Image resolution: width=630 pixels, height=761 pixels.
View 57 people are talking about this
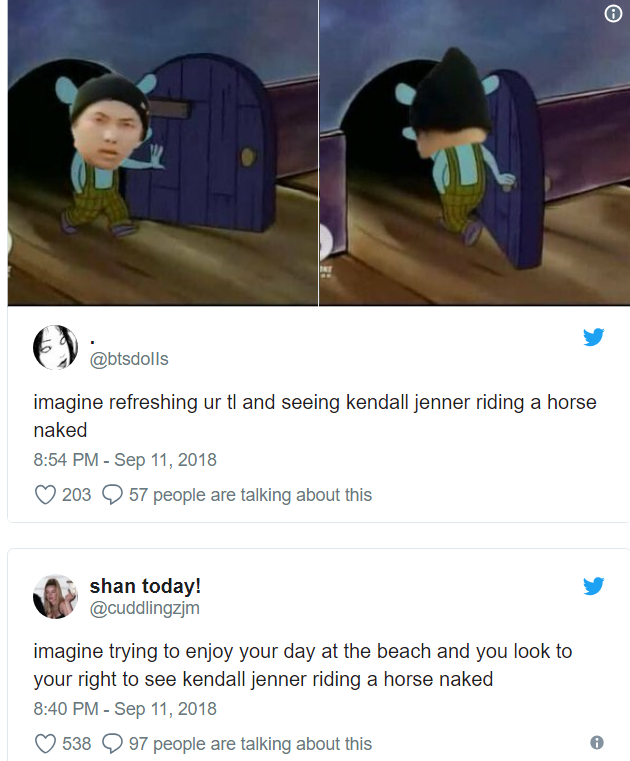250,495
